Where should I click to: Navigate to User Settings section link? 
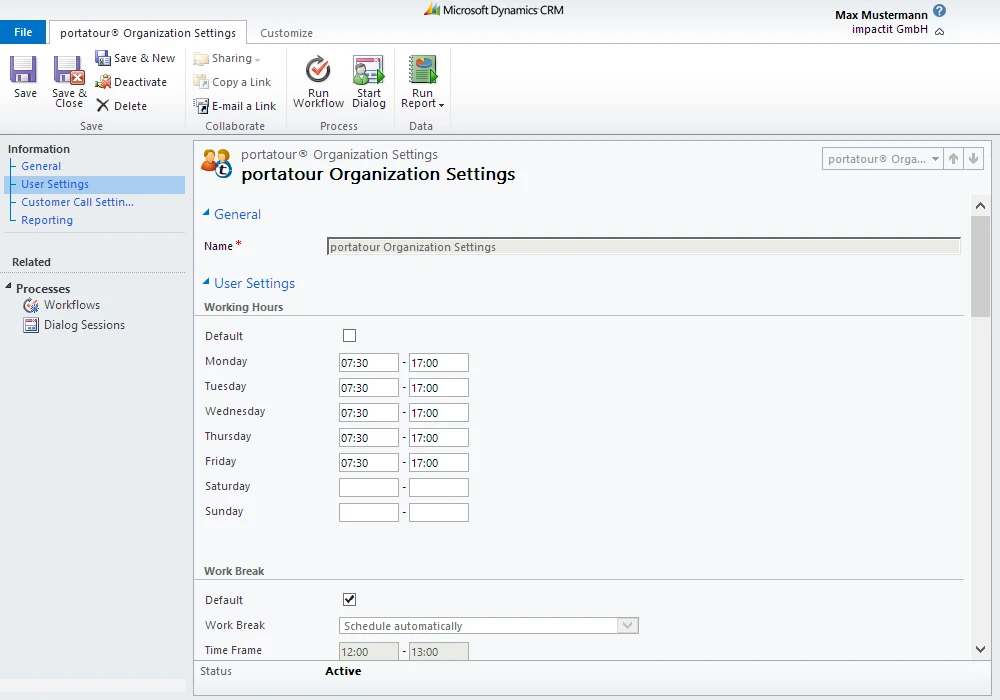click(55, 184)
